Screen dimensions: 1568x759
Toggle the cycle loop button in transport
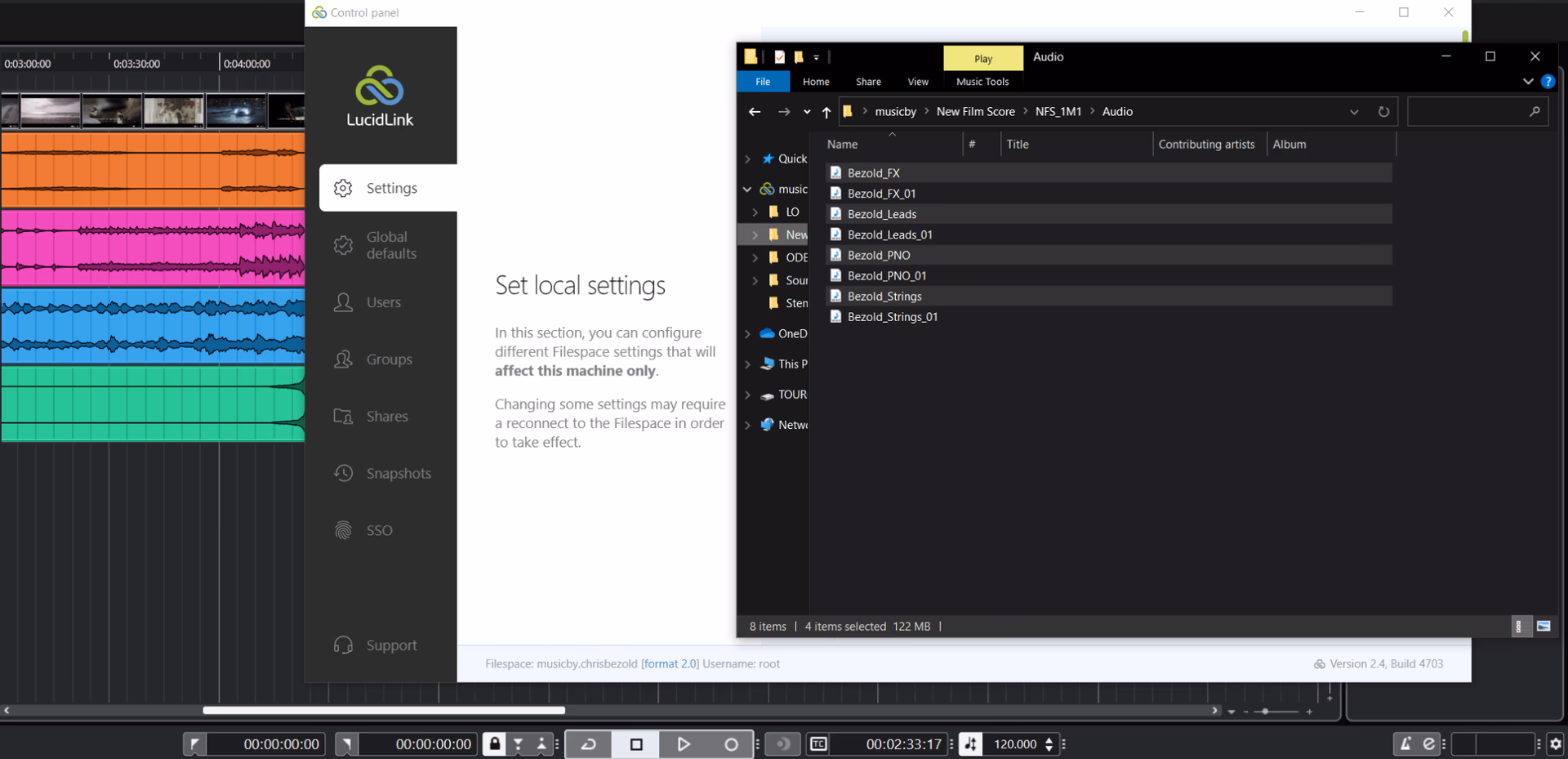coord(588,744)
